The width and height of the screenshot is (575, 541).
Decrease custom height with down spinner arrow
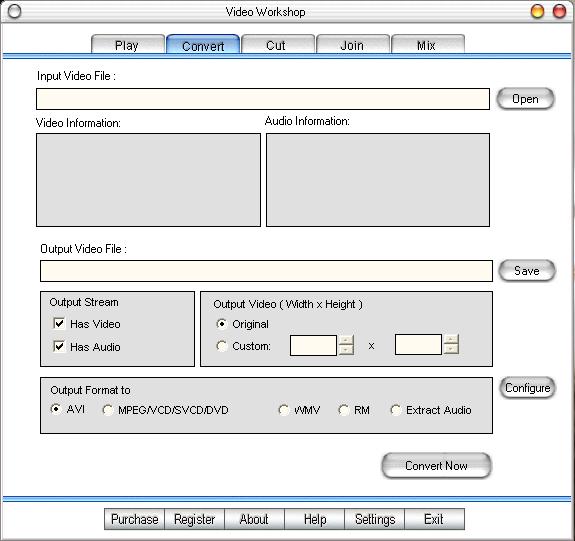pyautogui.click(x=451, y=349)
